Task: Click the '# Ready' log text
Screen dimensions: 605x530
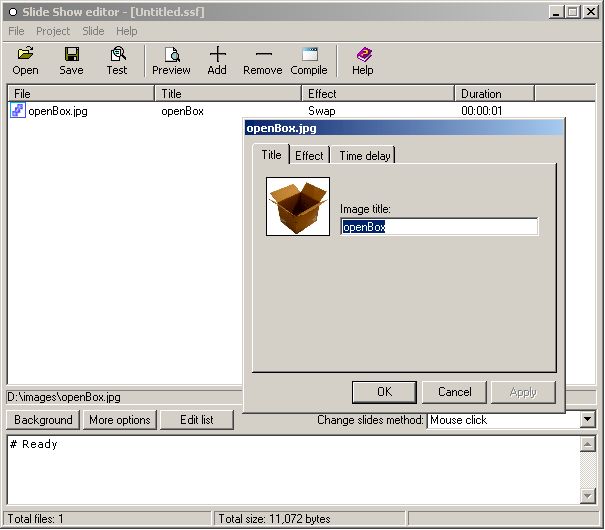Action: pos(34,444)
